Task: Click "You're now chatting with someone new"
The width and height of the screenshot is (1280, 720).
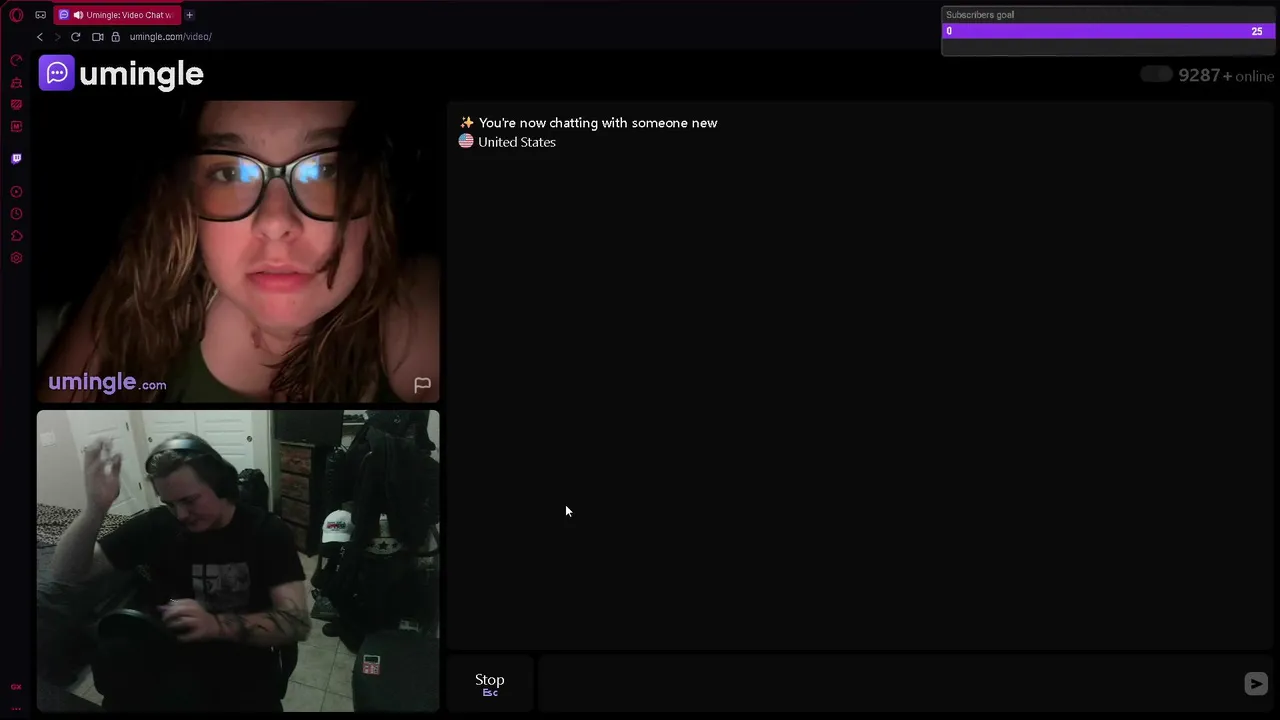Action: (598, 123)
